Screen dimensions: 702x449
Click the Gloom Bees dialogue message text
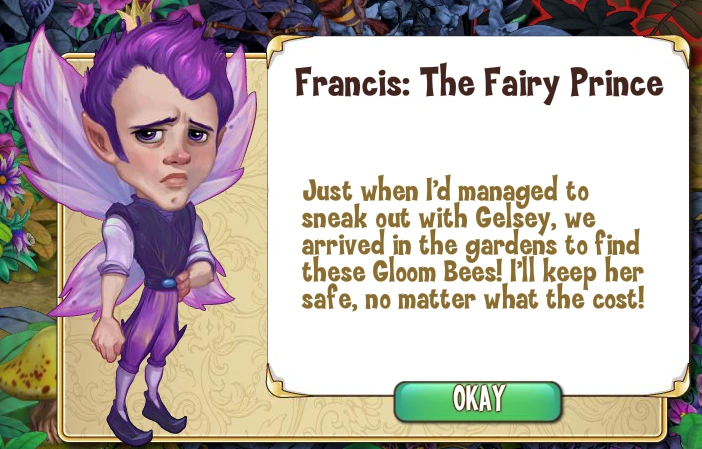[473, 244]
